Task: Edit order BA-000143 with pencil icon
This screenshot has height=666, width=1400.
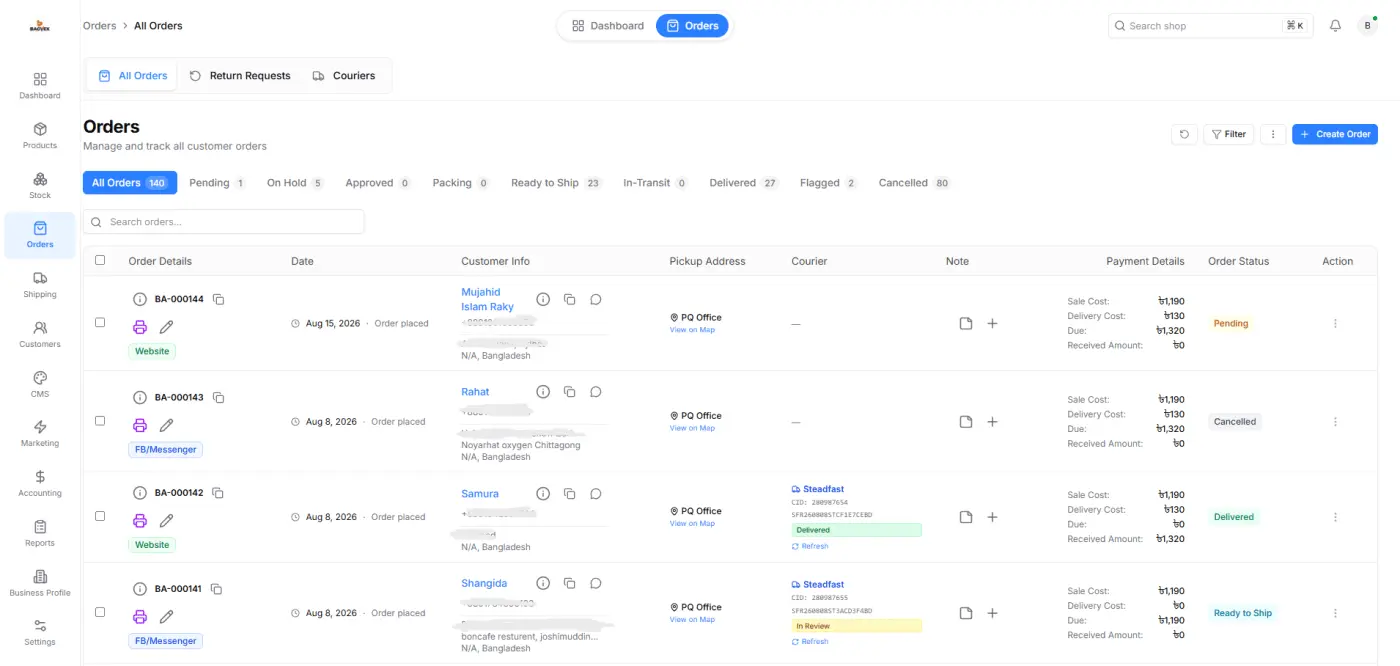Action: tap(167, 425)
